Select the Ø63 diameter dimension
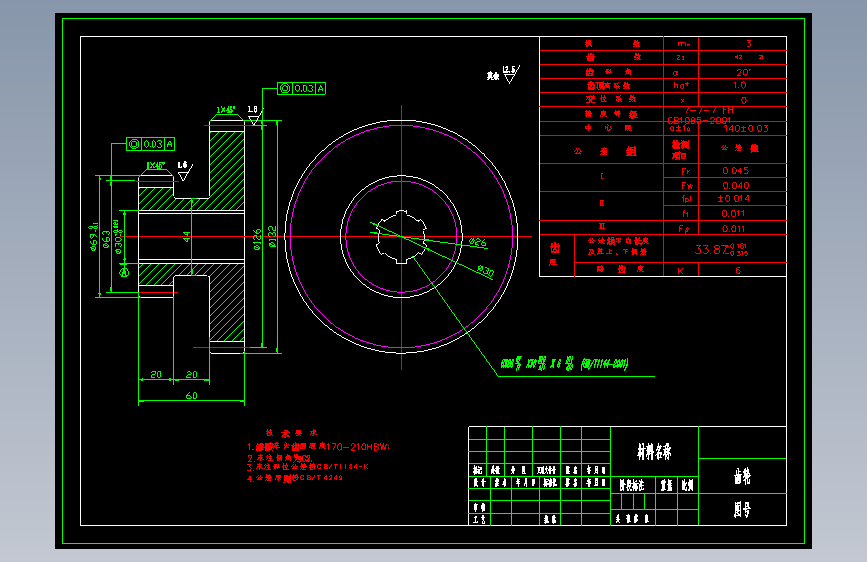Screen dimensions: 867x562 (106, 239)
